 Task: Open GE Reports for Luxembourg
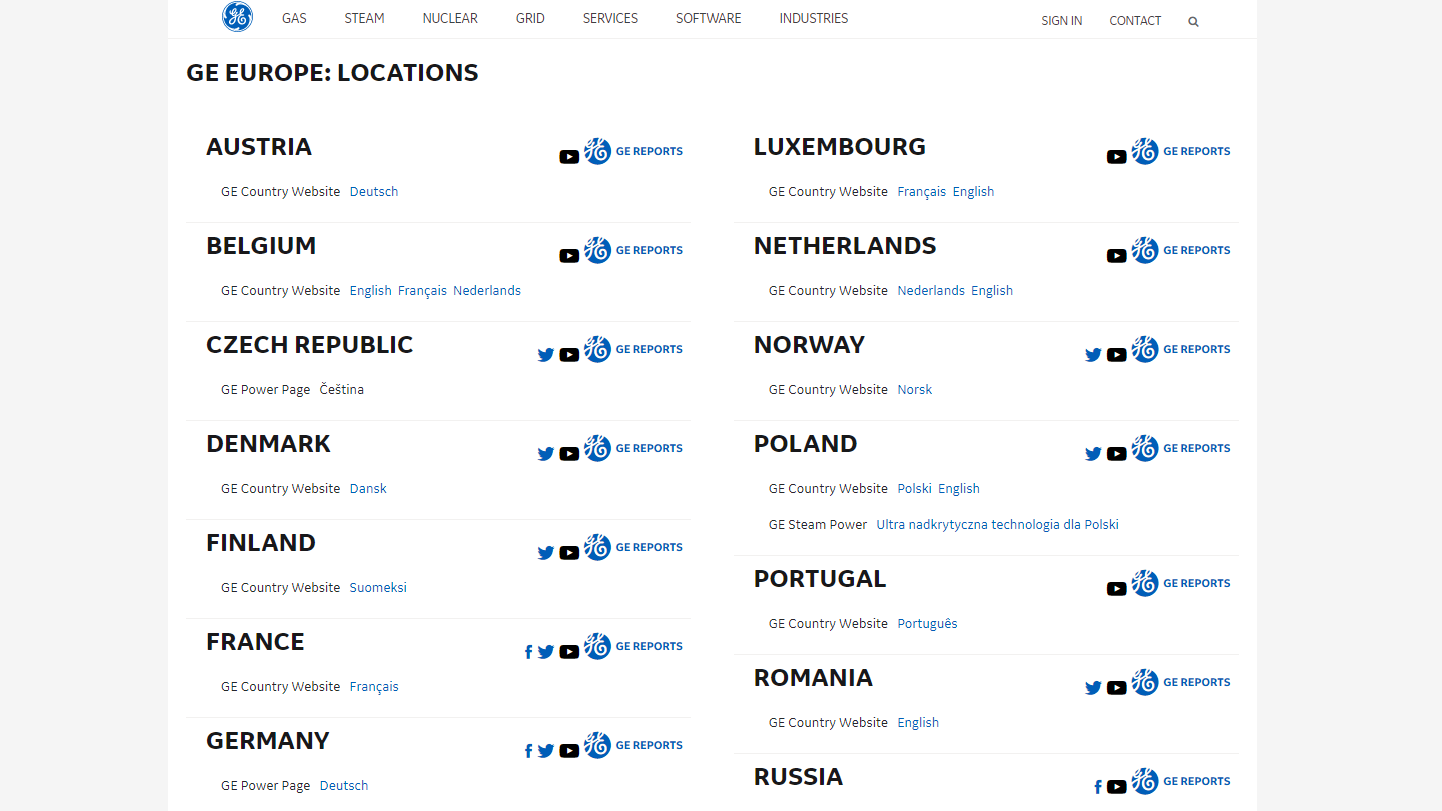[x=1181, y=151]
